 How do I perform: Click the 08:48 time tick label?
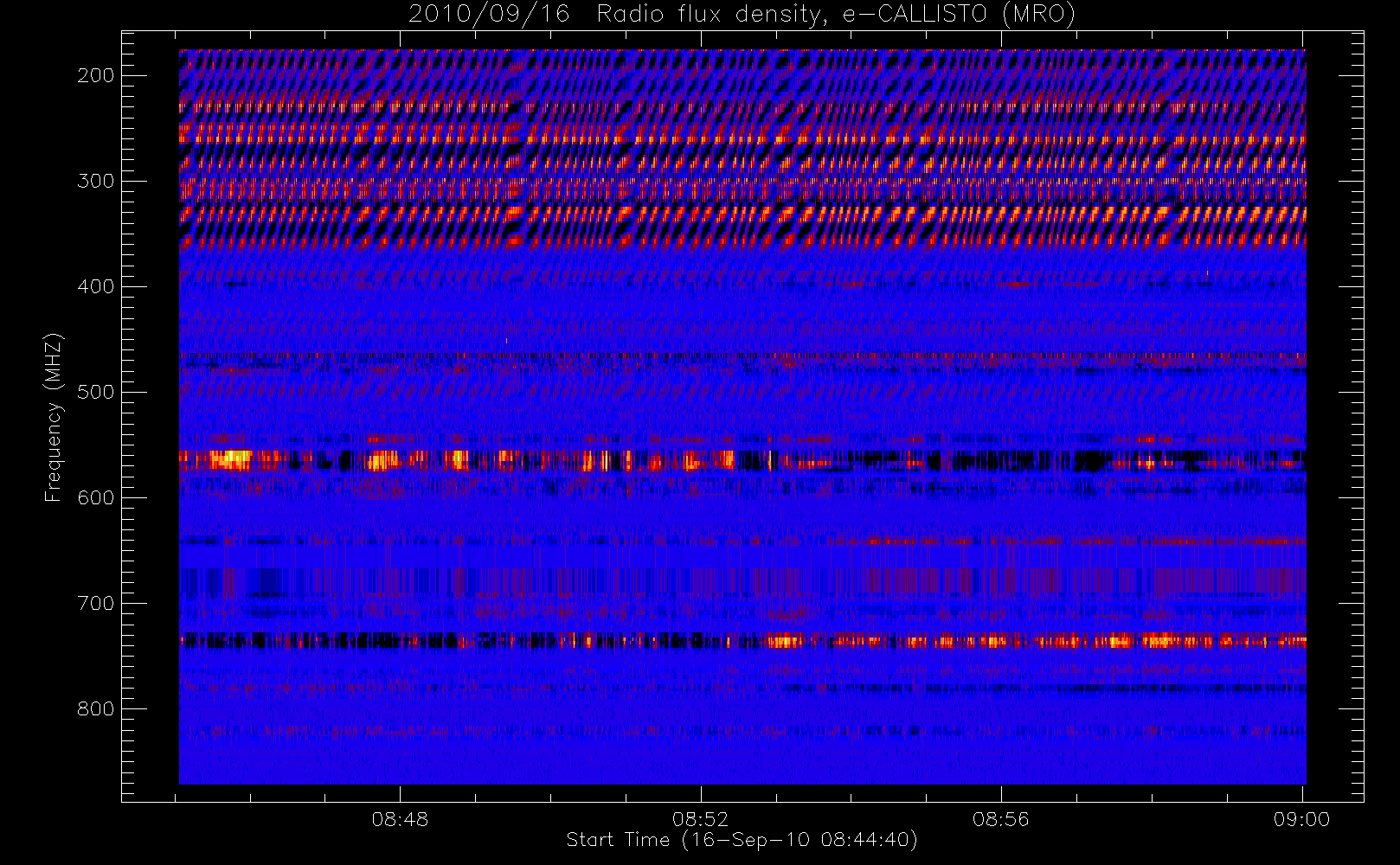(x=400, y=819)
